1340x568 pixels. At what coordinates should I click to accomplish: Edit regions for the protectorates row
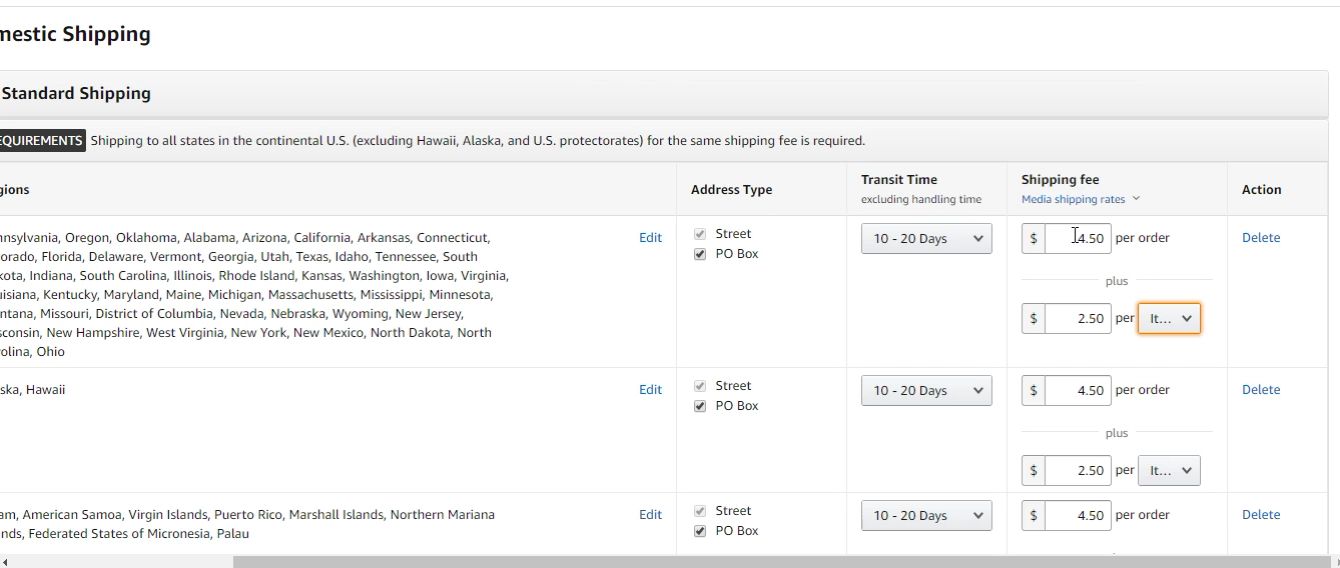pos(650,515)
